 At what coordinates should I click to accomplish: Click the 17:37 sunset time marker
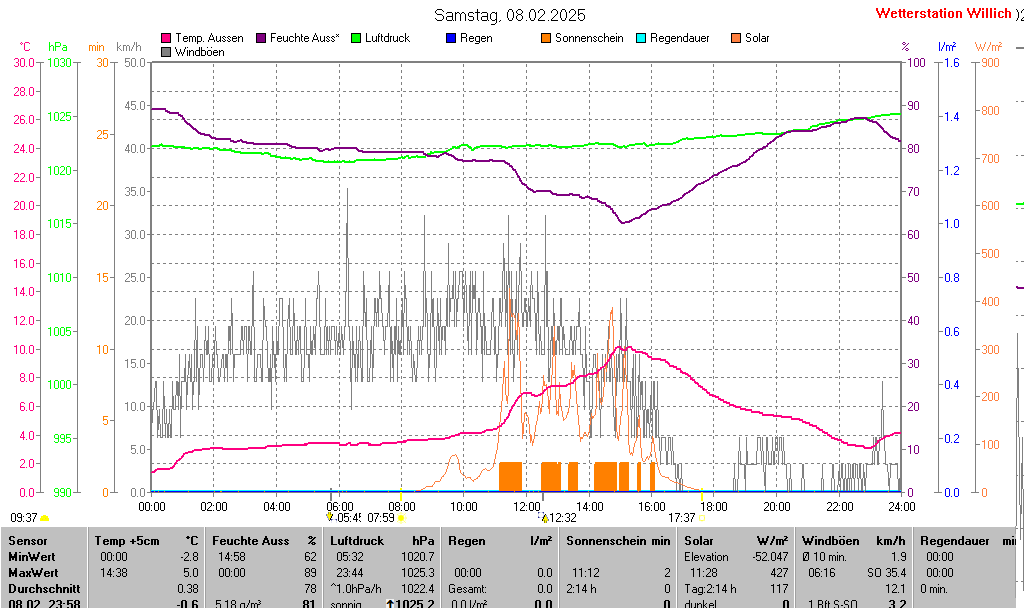click(682, 518)
